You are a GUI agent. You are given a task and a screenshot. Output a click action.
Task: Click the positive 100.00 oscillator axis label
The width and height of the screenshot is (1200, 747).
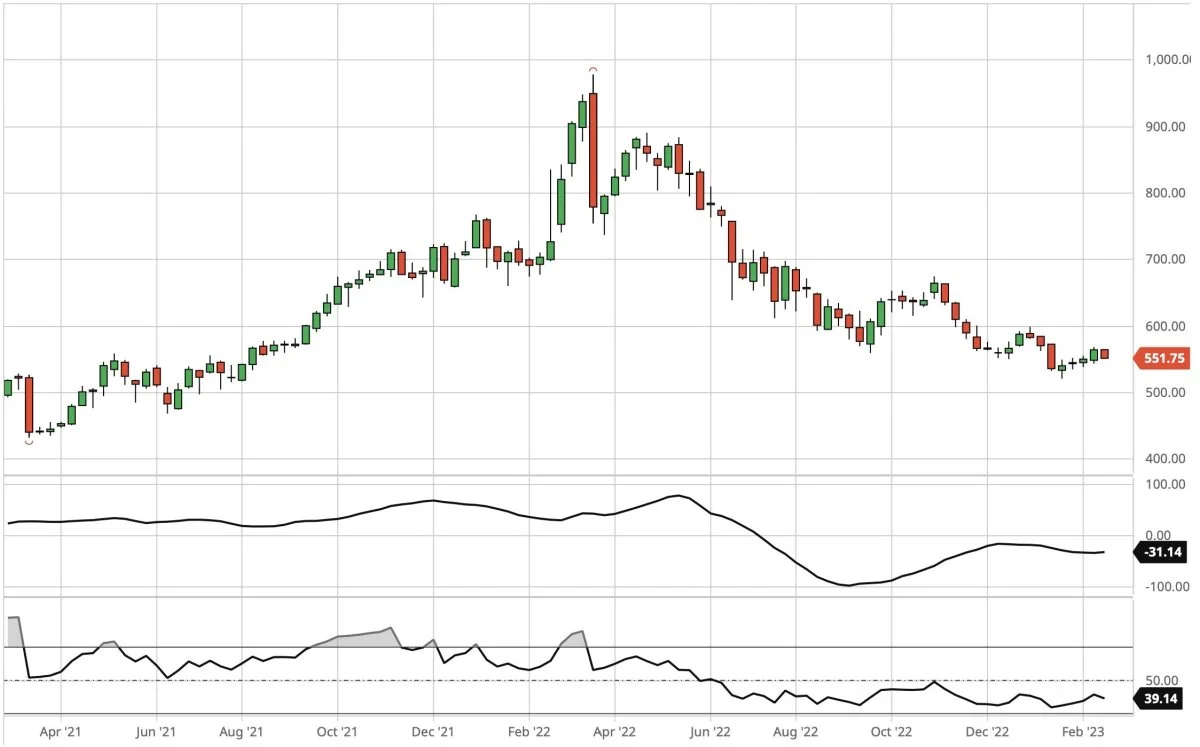pos(1165,485)
